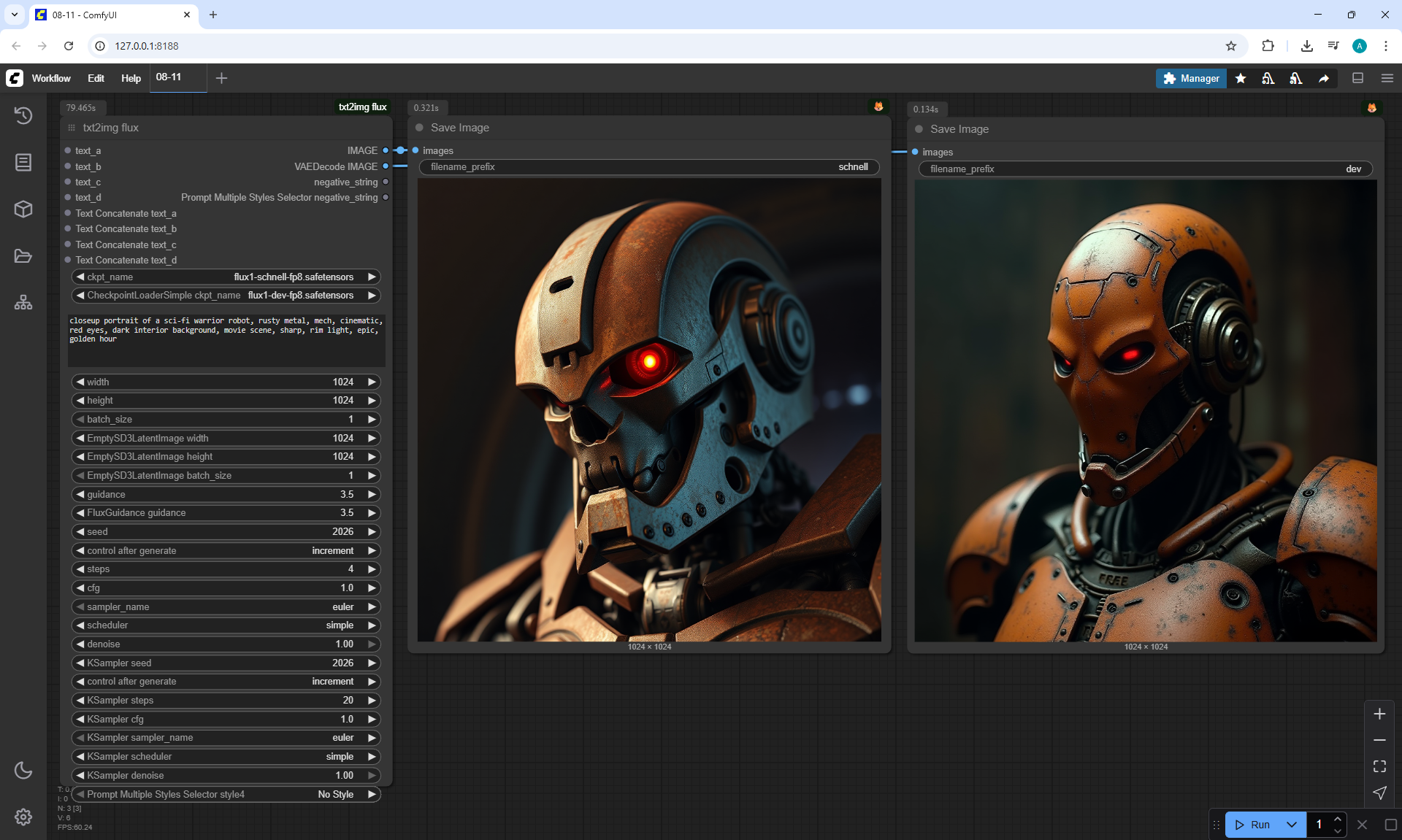Screen dimensions: 1402x840
Task: Open the Manager button
Action: click(1191, 78)
